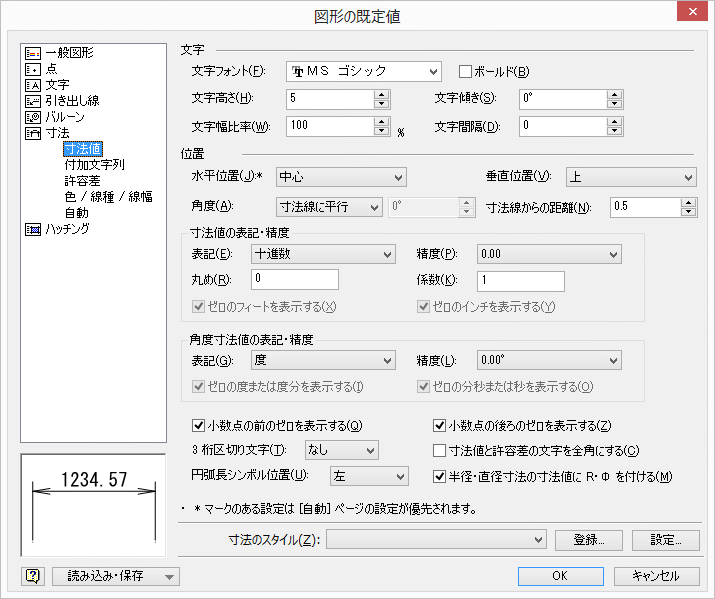Open the 読み込み・保存 menu button
Image resolution: width=715 pixels, height=599 pixels.
(116, 576)
